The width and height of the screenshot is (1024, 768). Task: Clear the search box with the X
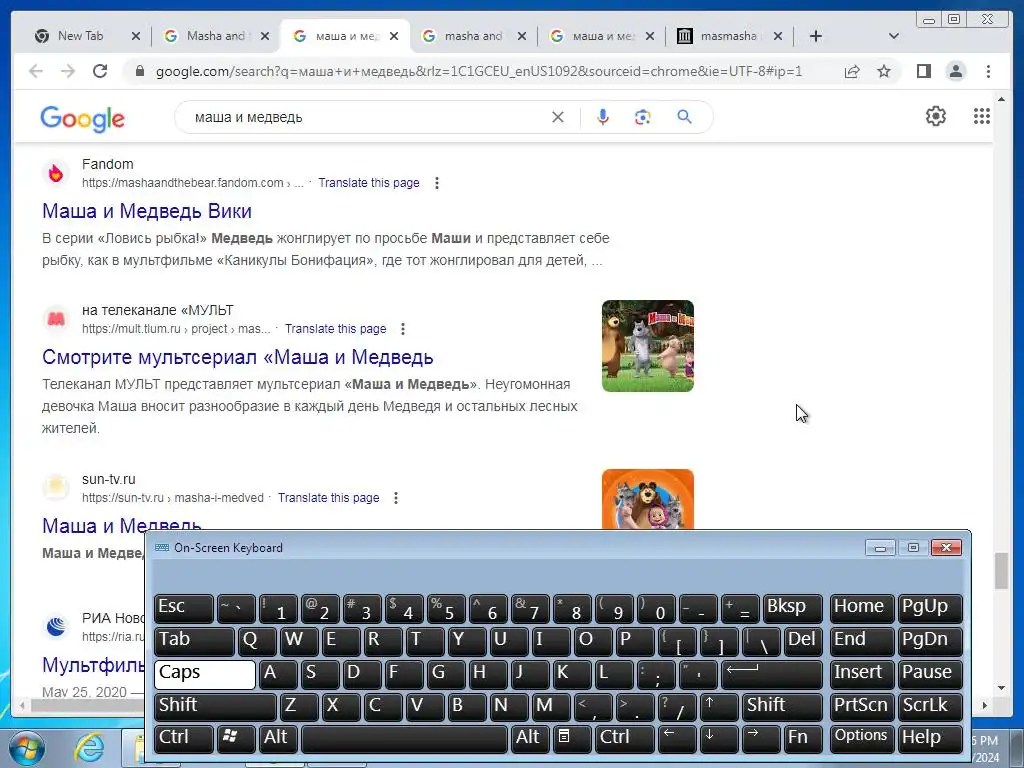coord(558,117)
